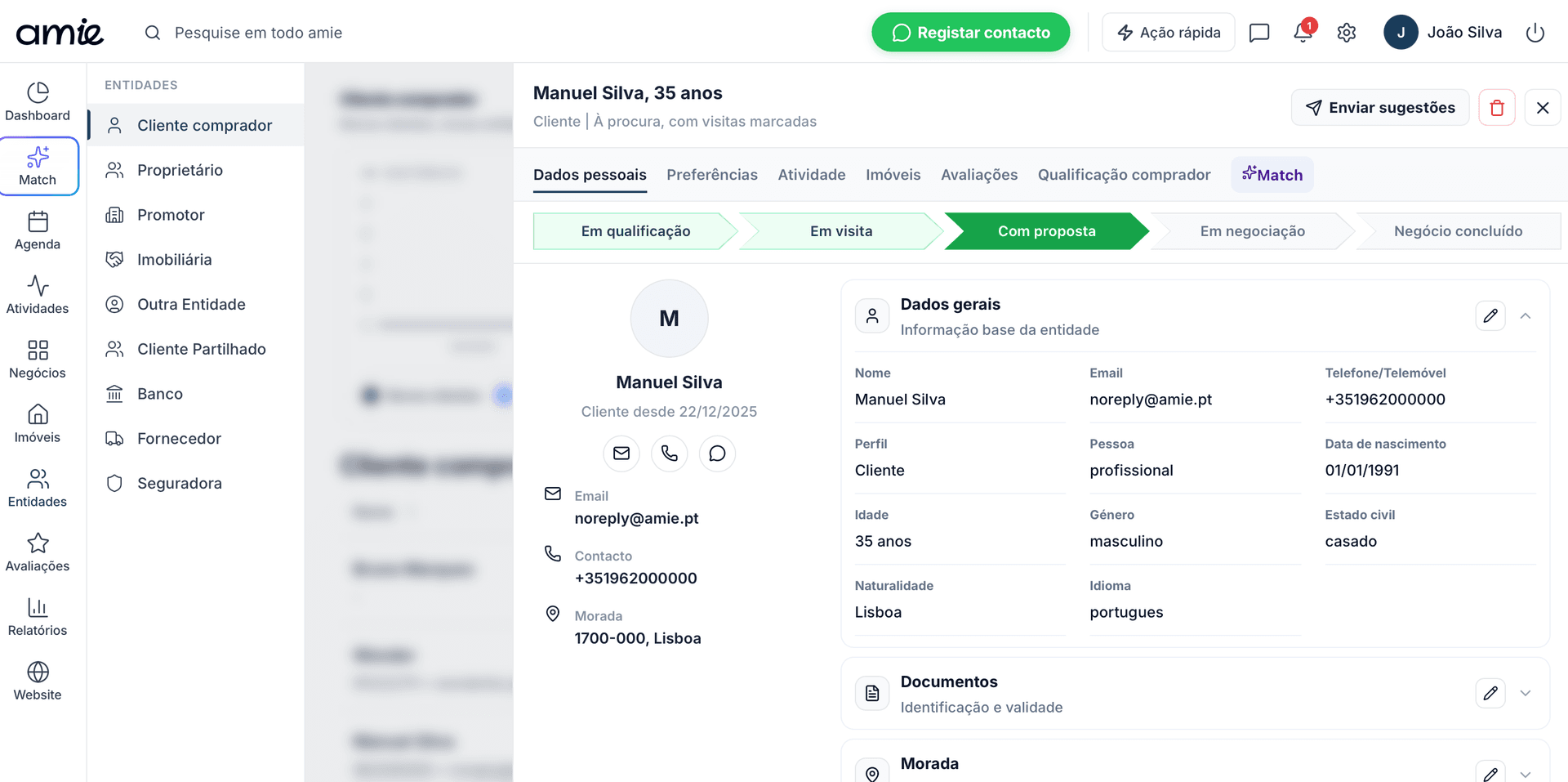This screenshot has height=782, width=1568.
Task: Open the settings gear icon
Action: [1347, 33]
